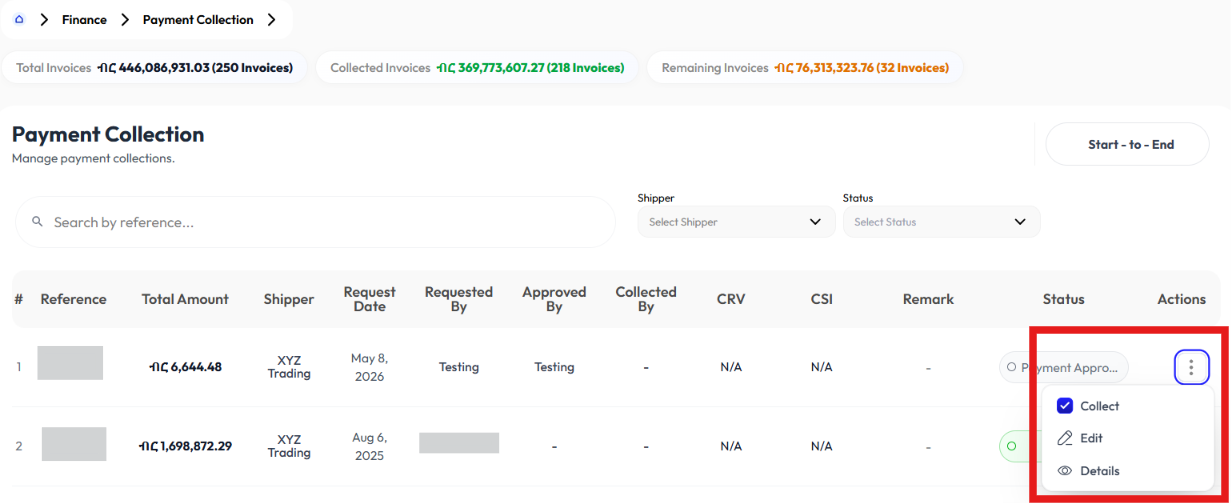Open the Select Shipper dropdown
Image resolution: width=1231 pixels, height=503 pixels.
(736, 222)
